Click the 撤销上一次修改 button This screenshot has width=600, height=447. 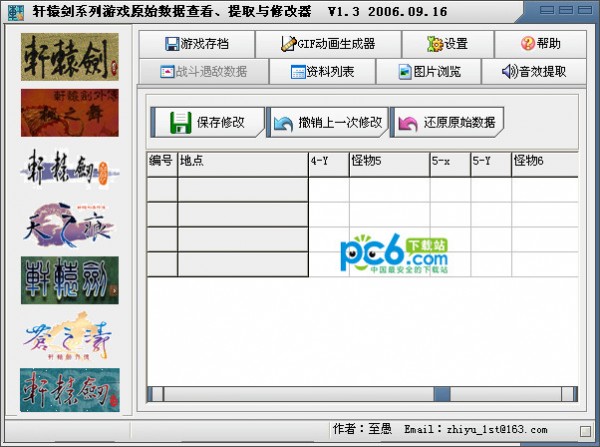click(328, 122)
